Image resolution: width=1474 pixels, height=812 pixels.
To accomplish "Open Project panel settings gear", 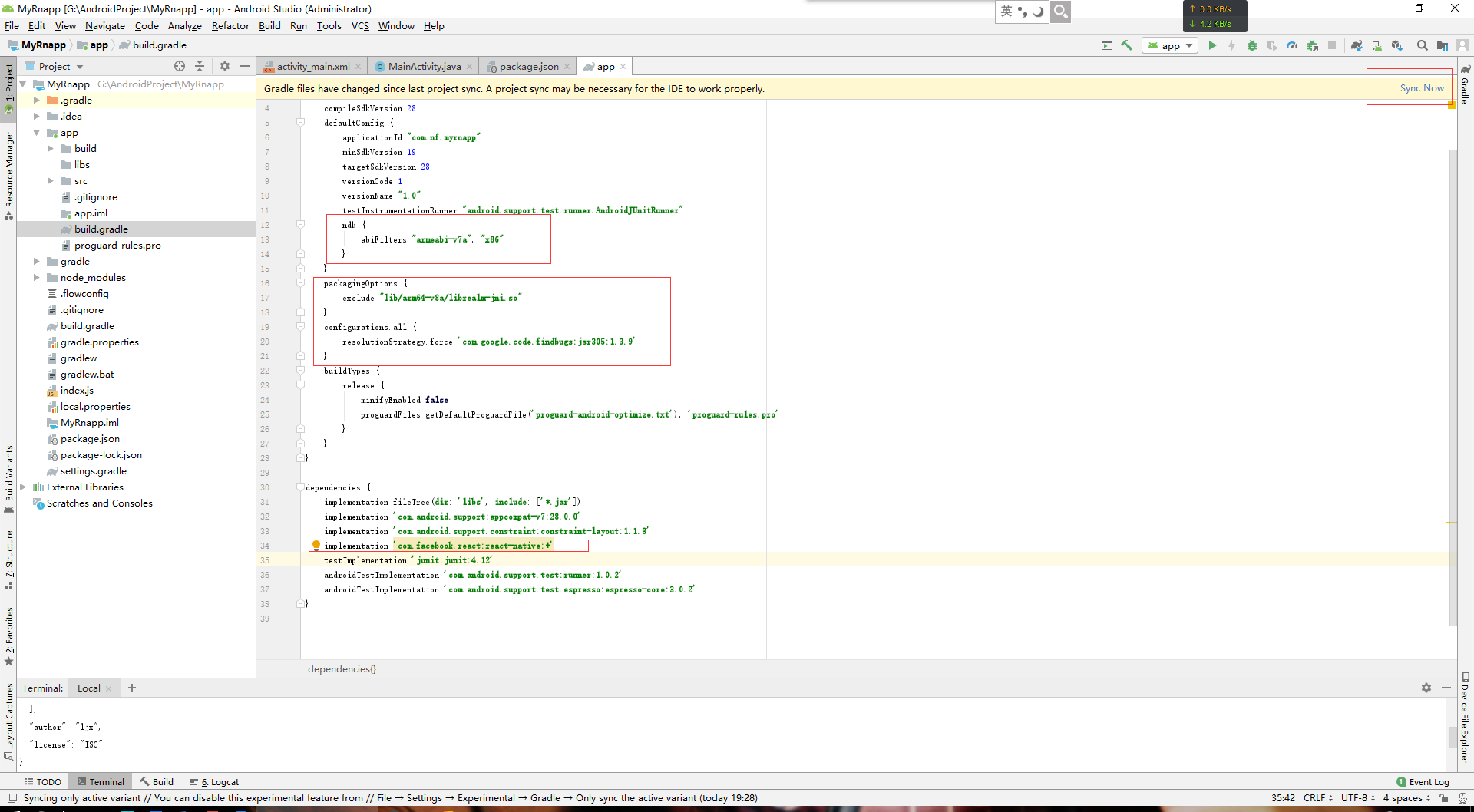I will coord(225,67).
